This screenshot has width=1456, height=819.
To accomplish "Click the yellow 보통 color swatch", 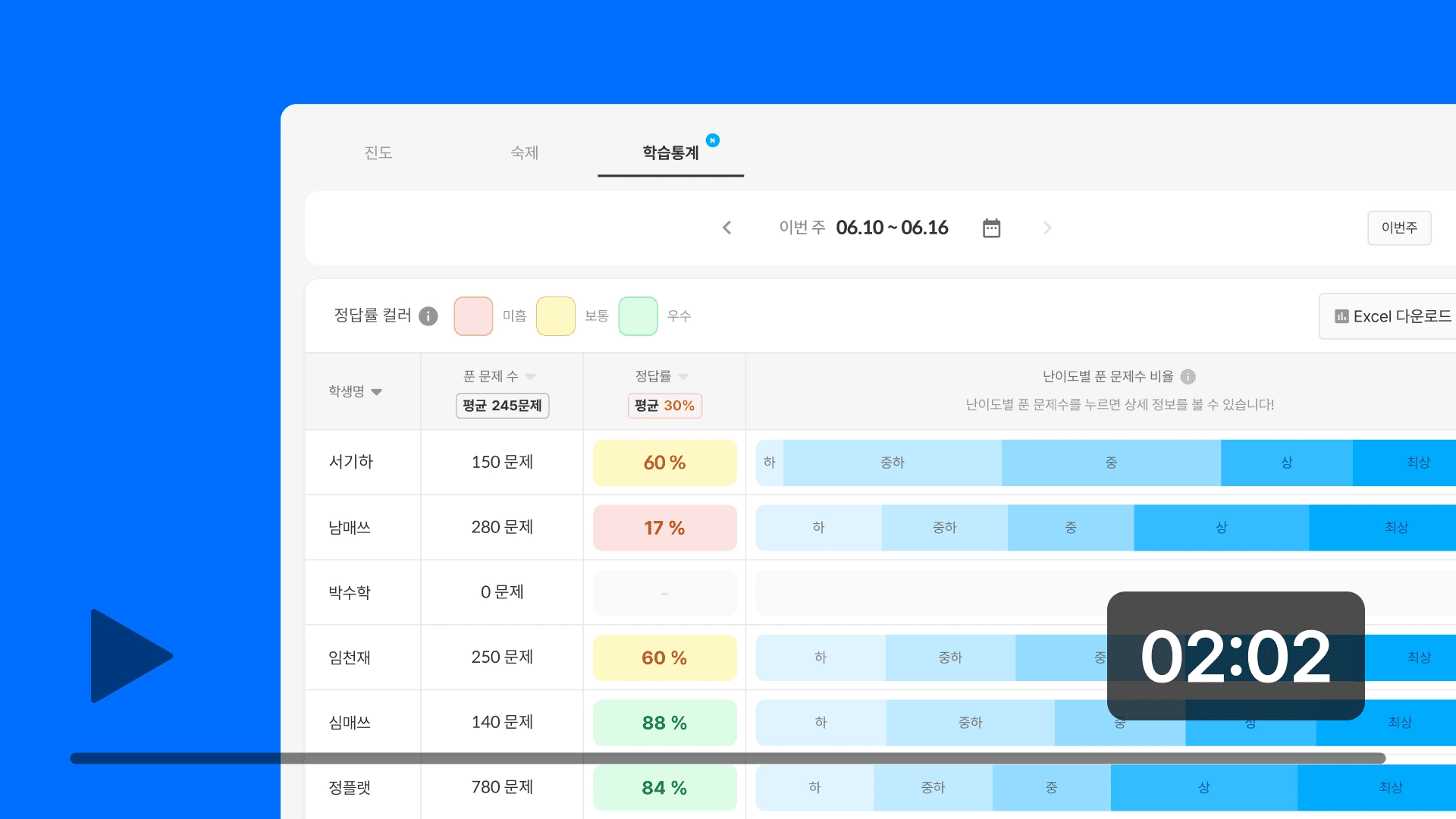I will click(555, 316).
